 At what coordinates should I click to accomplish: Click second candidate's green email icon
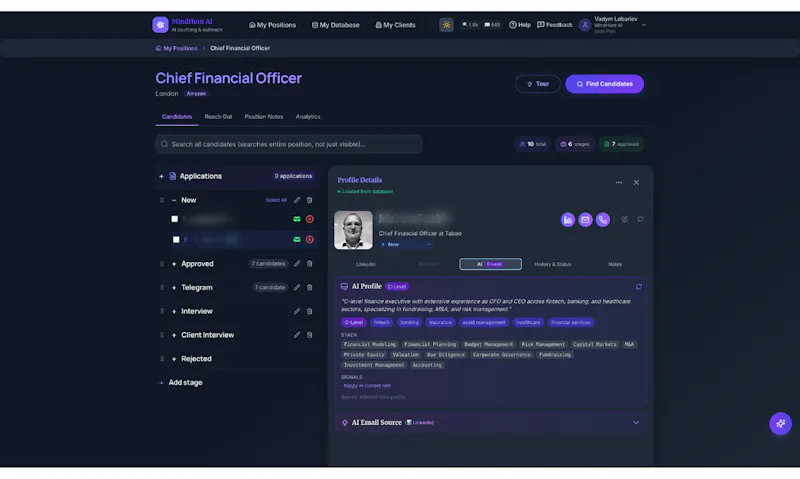296,239
